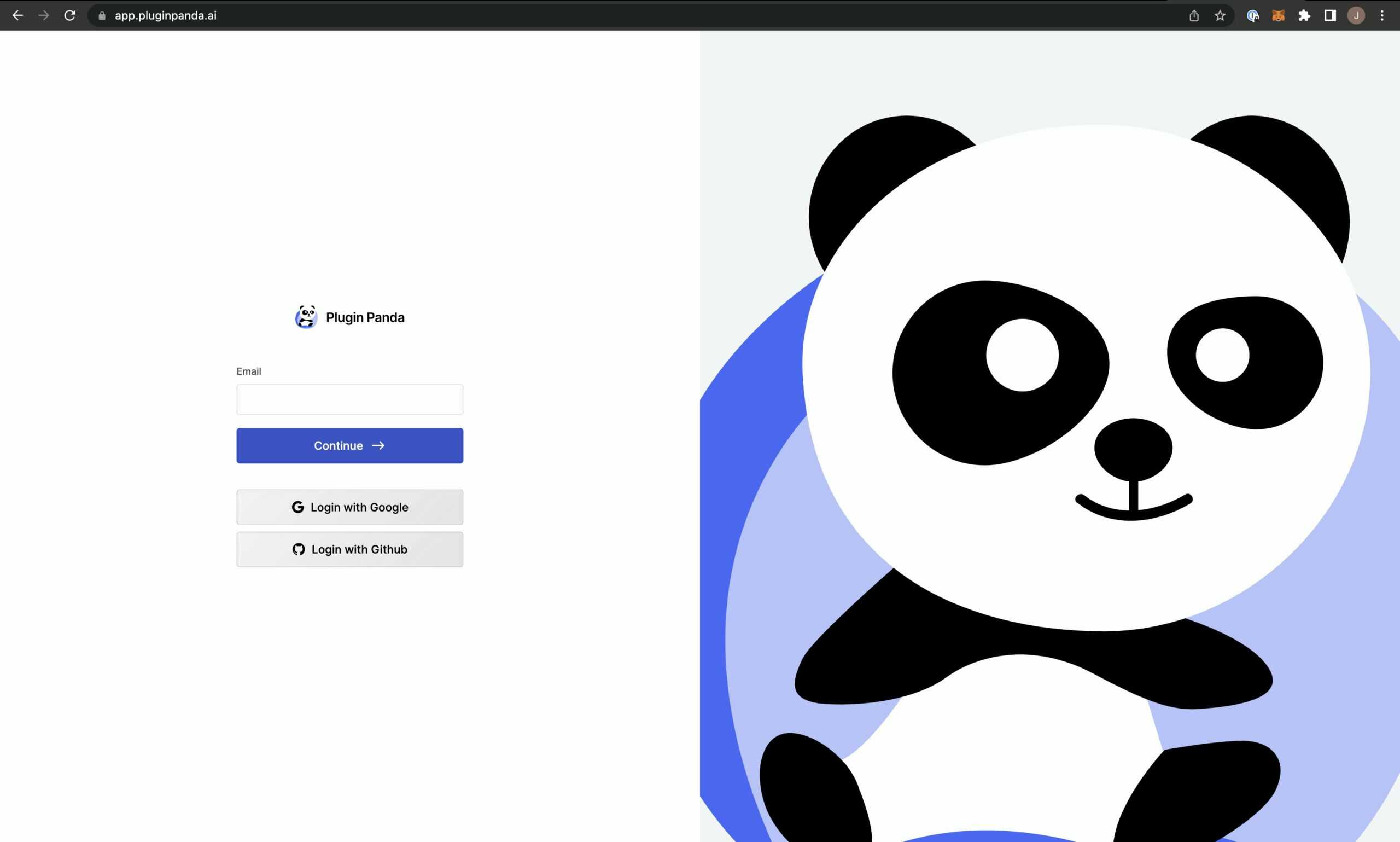Open the Extensions puzzle-piece menu
Screen dimensions: 1400x842
(x=1304, y=15)
